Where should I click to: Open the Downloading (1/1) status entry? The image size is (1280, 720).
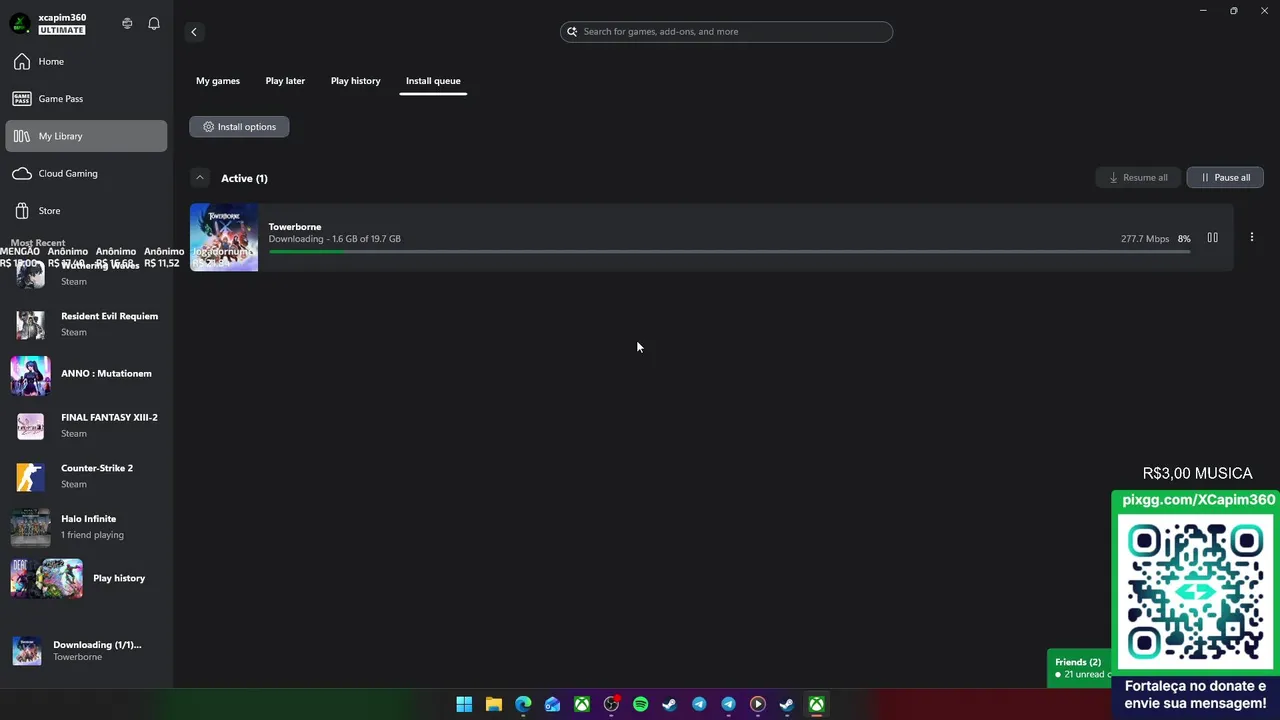[x=86, y=650]
